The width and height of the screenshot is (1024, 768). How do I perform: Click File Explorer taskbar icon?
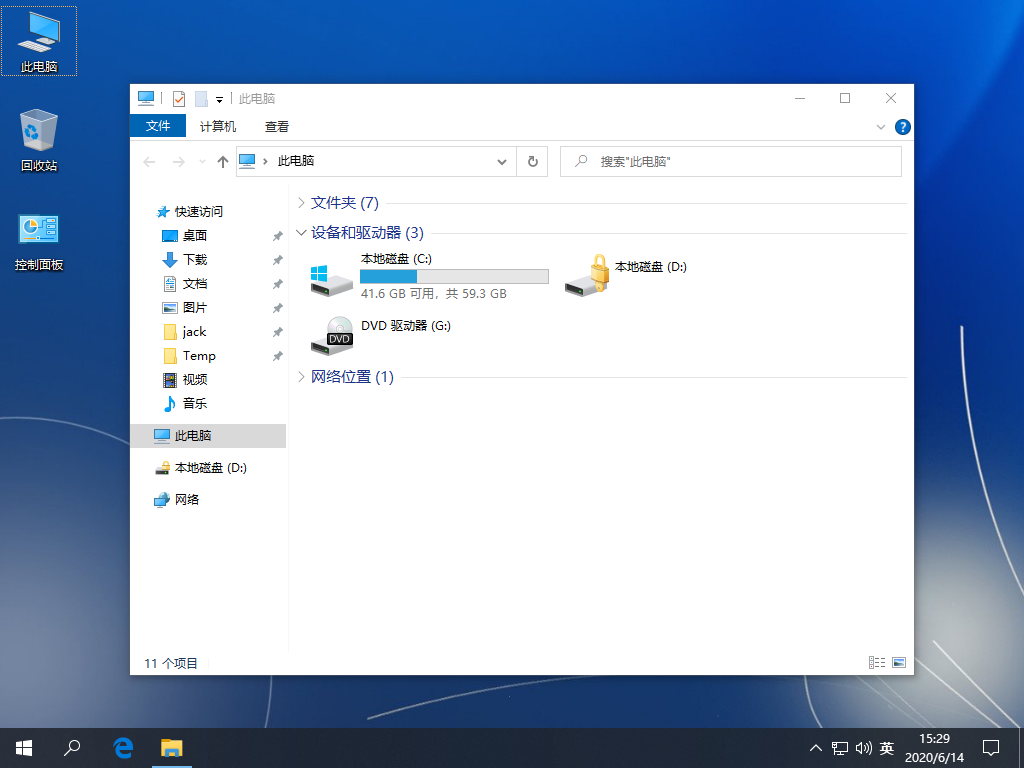pos(172,748)
